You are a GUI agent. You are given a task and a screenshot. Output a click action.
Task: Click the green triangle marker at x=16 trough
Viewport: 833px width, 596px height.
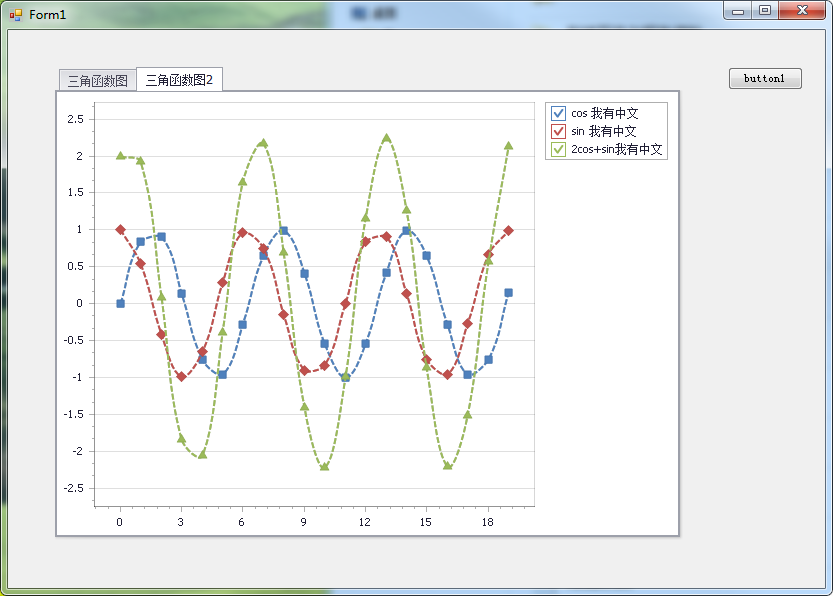pyautogui.click(x=447, y=465)
